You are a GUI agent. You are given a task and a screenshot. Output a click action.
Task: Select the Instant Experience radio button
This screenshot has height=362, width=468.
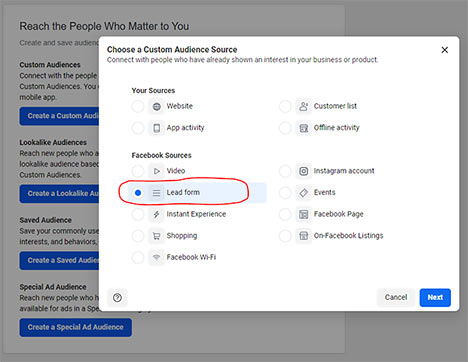pos(138,214)
